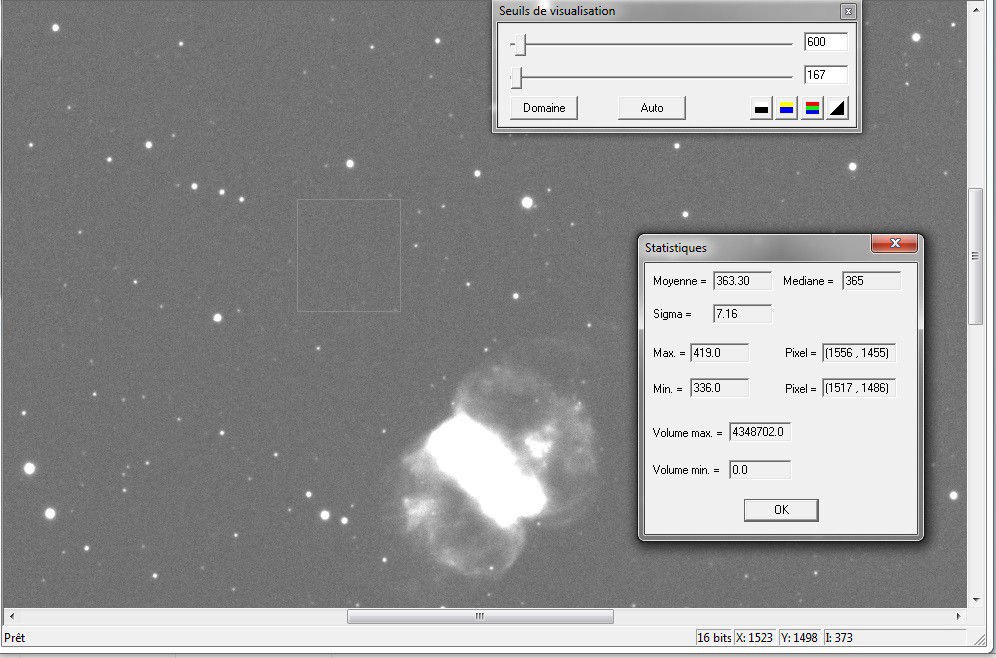Click the Domaine button
The width and height of the screenshot is (996, 658).
point(544,108)
